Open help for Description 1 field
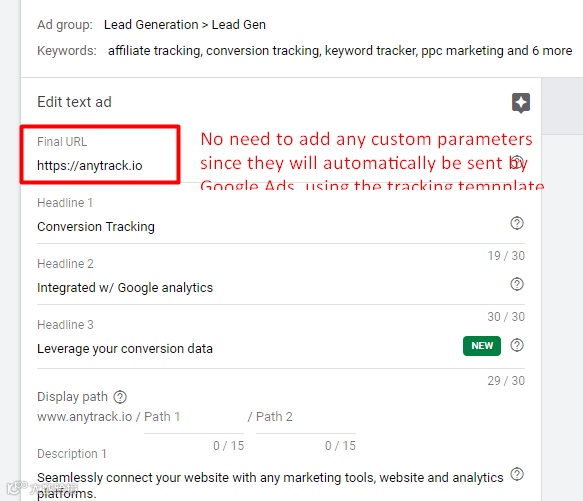This screenshot has height=501, width=583. click(517, 474)
